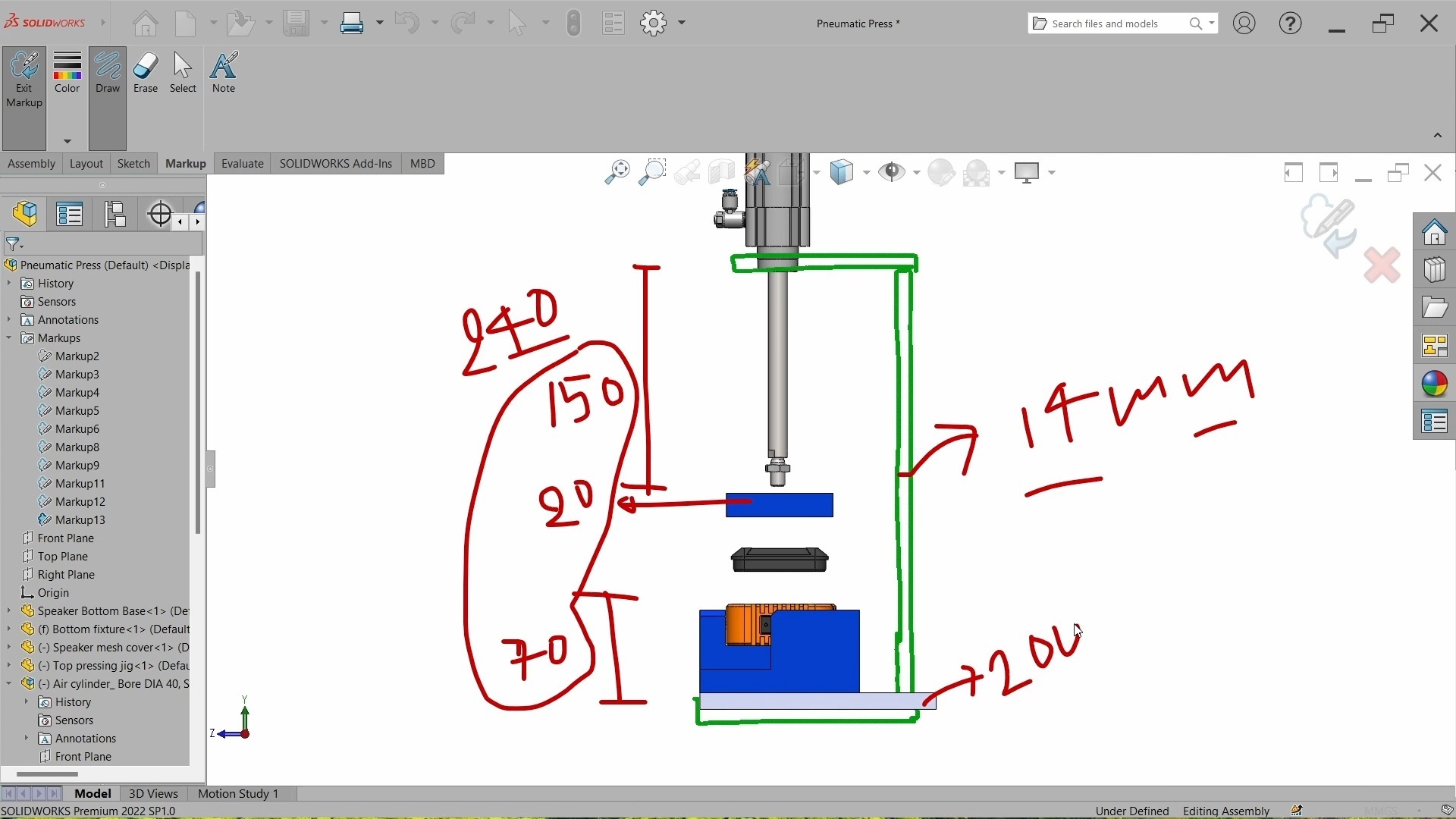Open ConfigurationManager tab
The height and width of the screenshot is (819, 1456).
click(115, 215)
